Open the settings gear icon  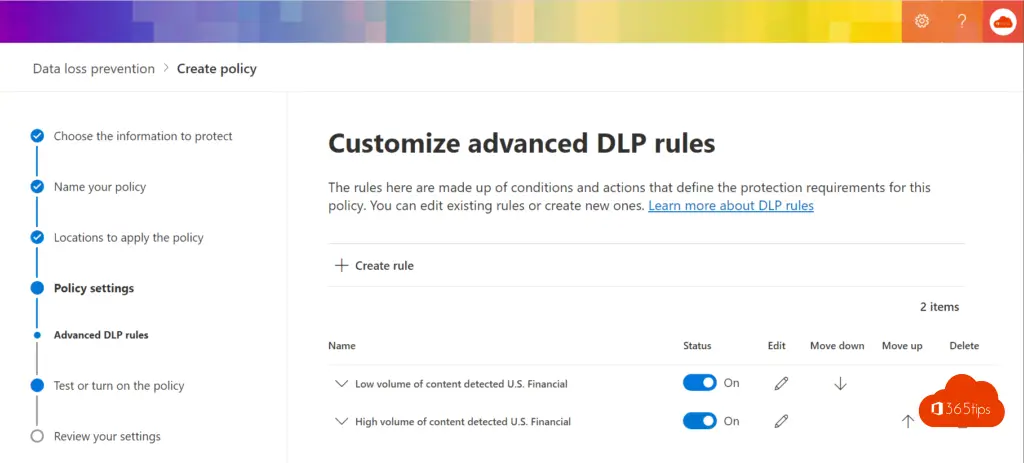(922, 21)
